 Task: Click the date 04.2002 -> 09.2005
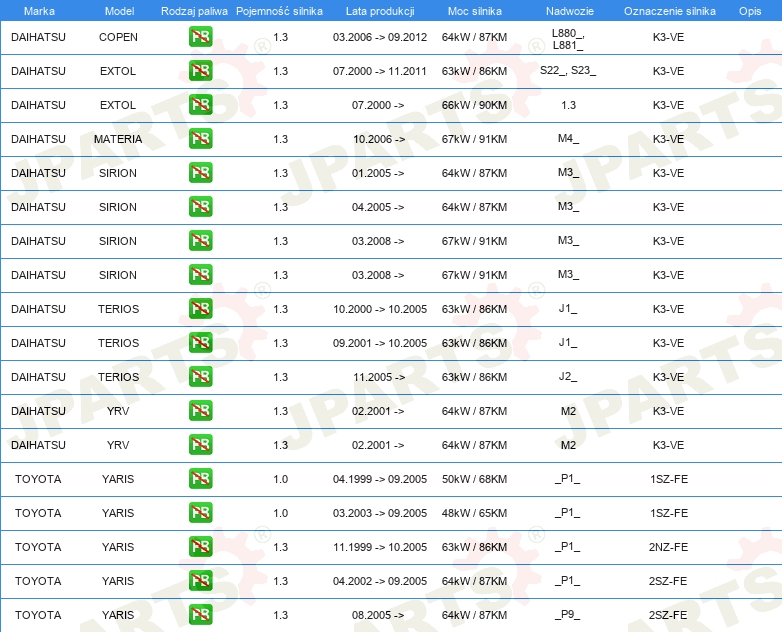pyautogui.click(x=380, y=581)
